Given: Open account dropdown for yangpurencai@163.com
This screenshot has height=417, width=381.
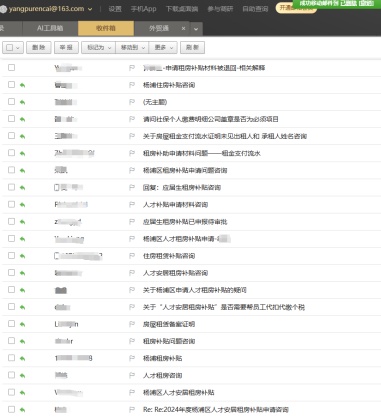Looking at the screenshot, I should click(x=90, y=9).
